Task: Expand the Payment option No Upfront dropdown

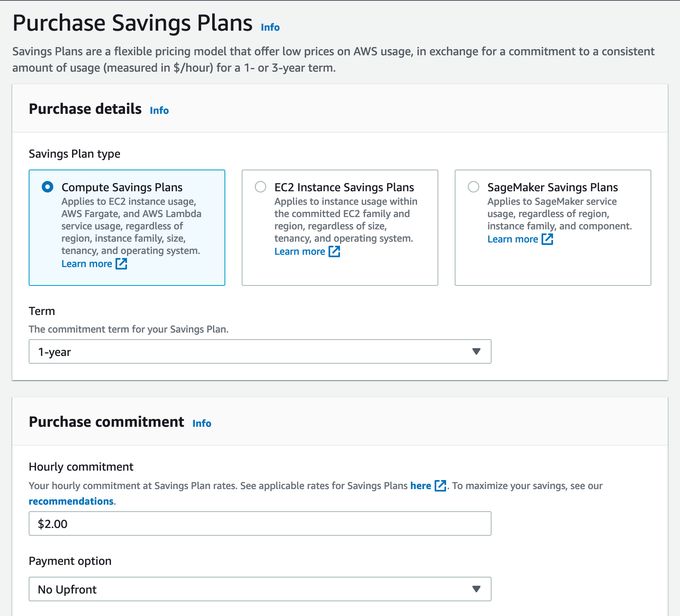Action: (x=260, y=589)
